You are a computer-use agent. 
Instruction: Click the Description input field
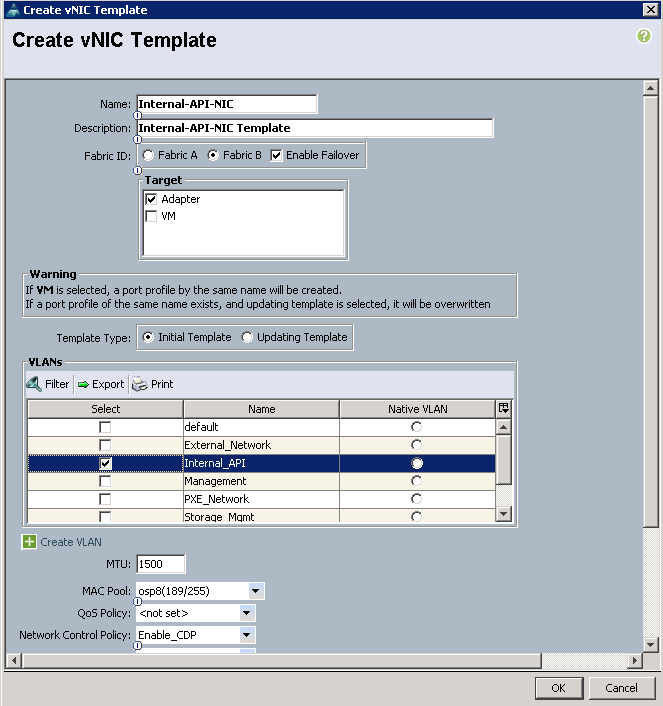315,128
